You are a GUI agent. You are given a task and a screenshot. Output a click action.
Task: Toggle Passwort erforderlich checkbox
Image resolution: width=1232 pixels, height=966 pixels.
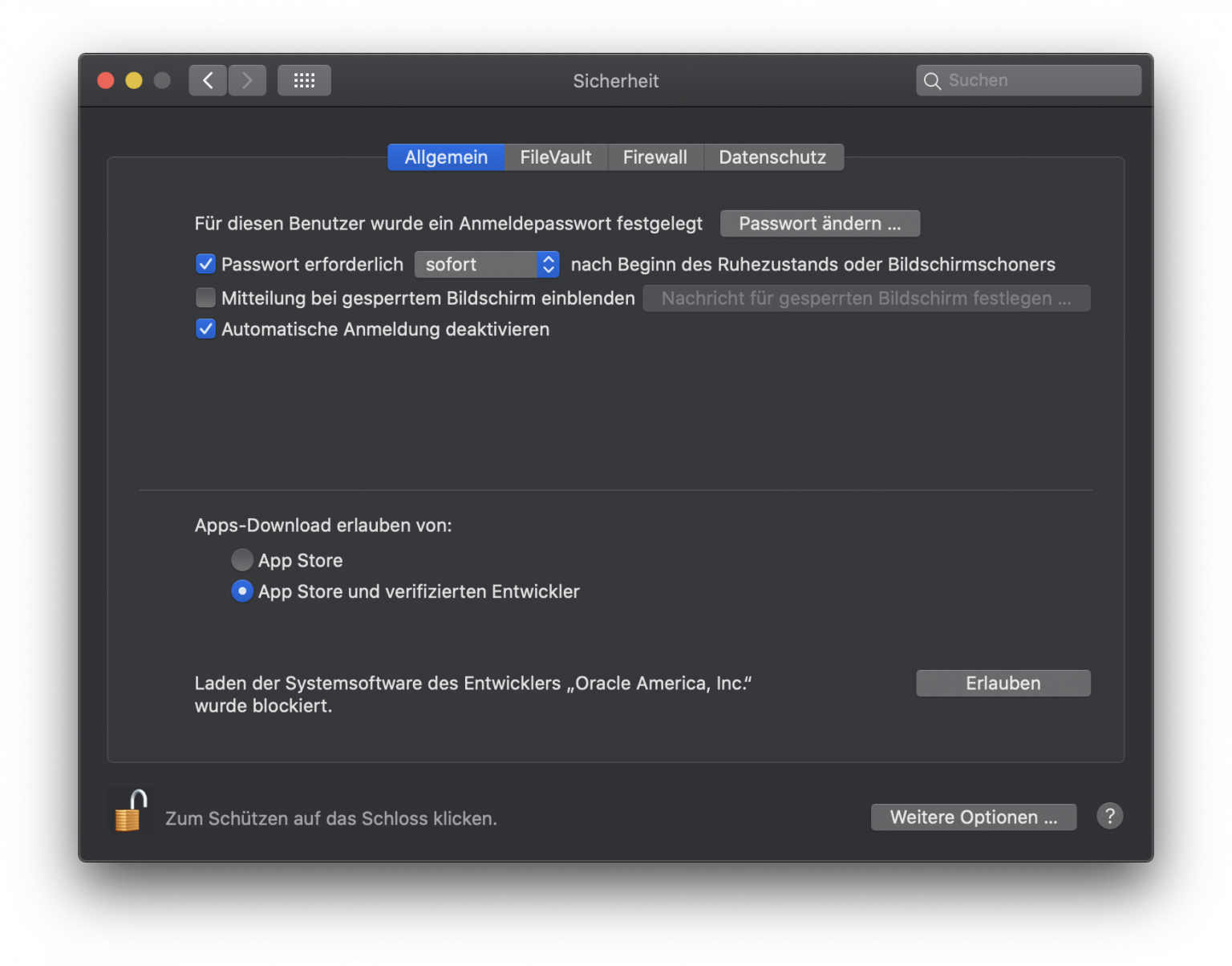click(205, 264)
